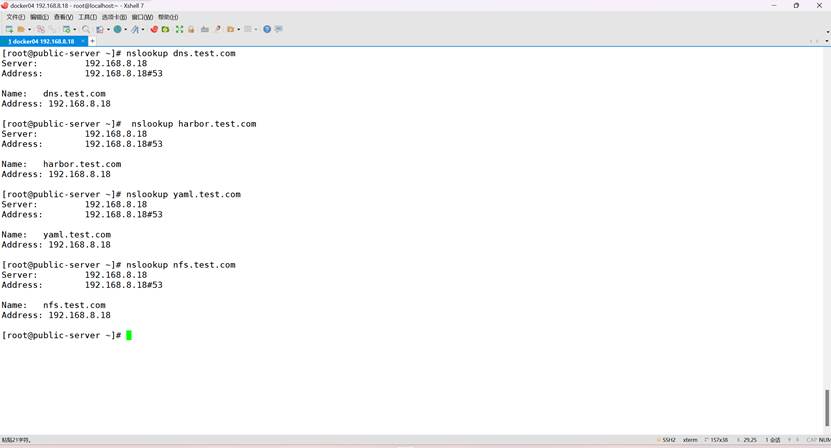Image resolution: width=831 pixels, height=448 pixels.
Task: Launch Xftp with the red icon
Action: coord(154,29)
